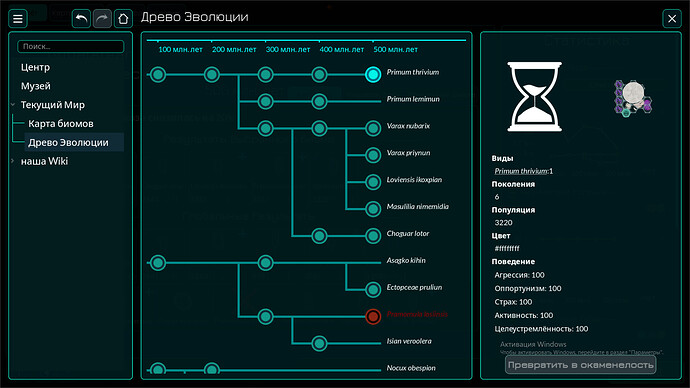Click the Поиск search field
The height and width of the screenshot is (388, 690).
70,47
